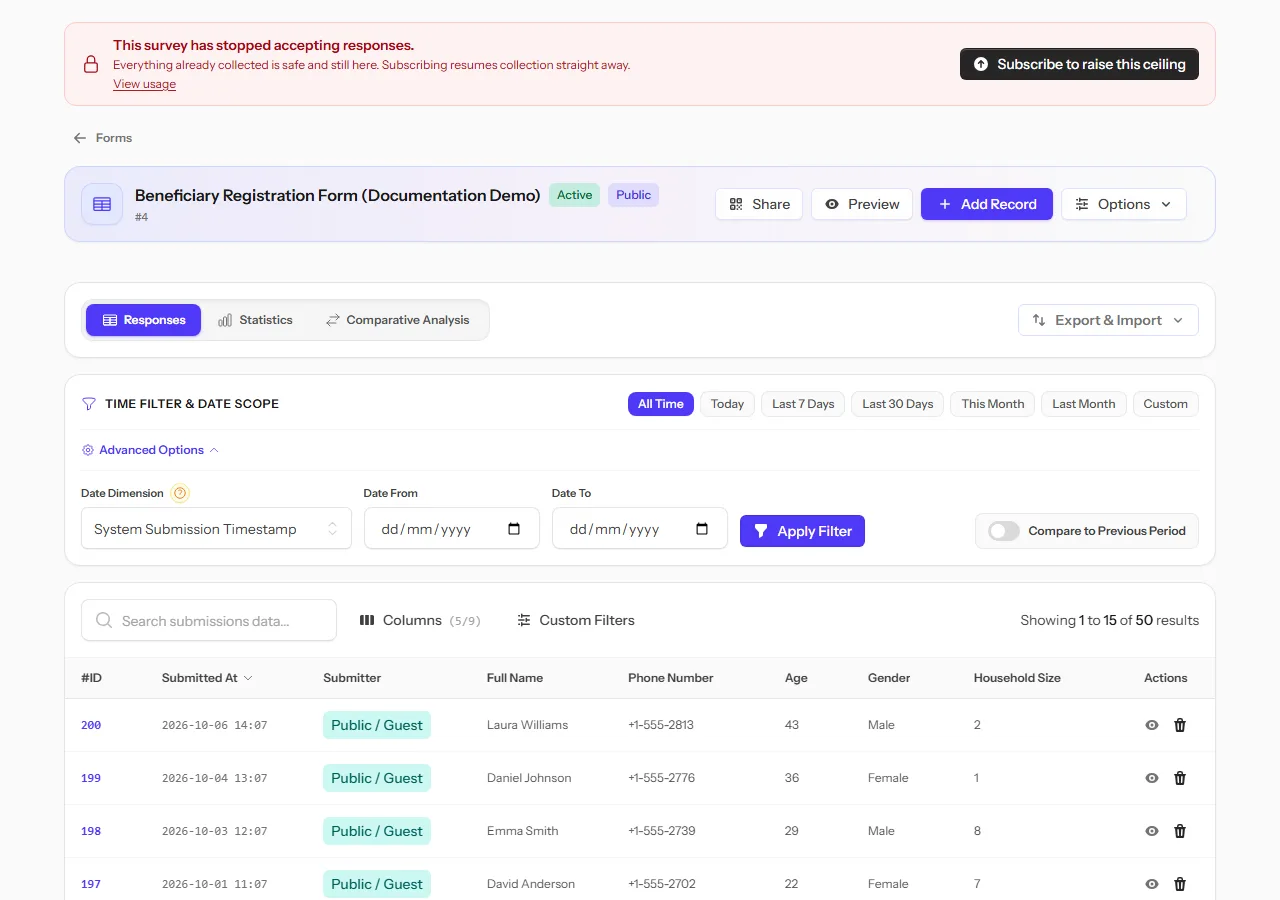The height and width of the screenshot is (900, 1280).
Task: Open the Export & Import menu
Action: [x=1108, y=320]
